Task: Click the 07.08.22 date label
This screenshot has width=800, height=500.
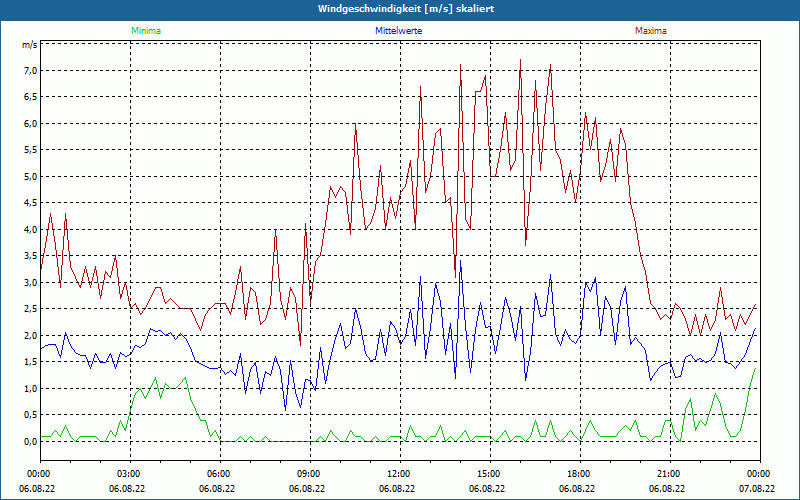Action: 757,489
